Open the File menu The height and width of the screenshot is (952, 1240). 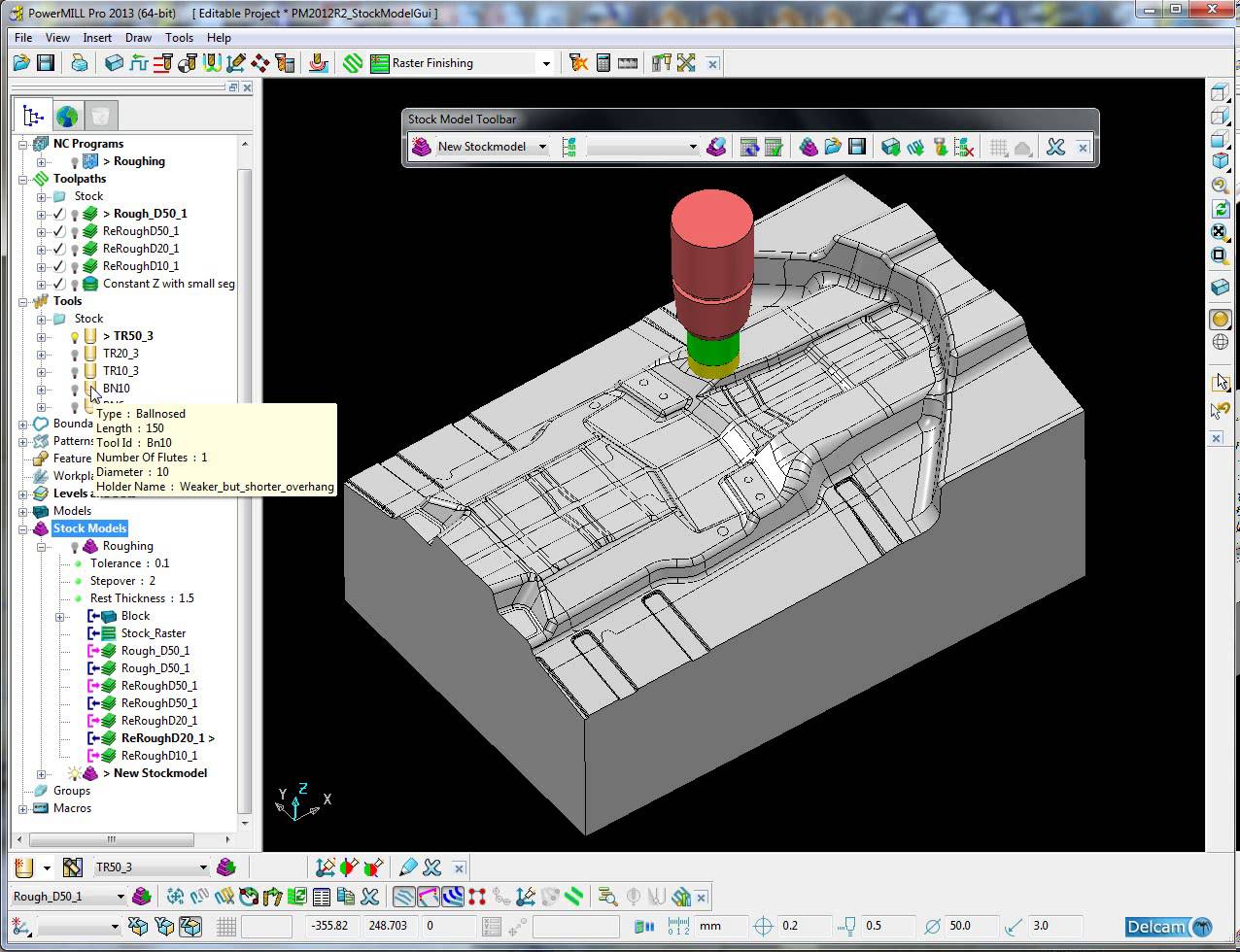(23, 38)
